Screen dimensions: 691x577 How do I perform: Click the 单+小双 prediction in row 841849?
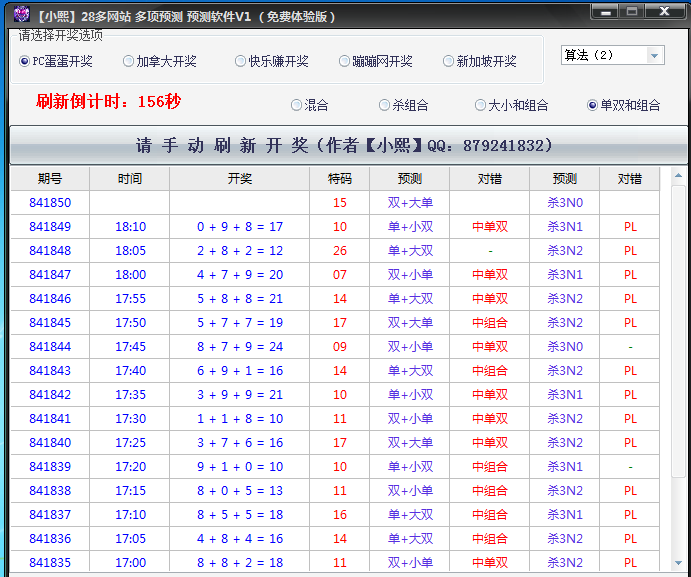tap(410, 227)
